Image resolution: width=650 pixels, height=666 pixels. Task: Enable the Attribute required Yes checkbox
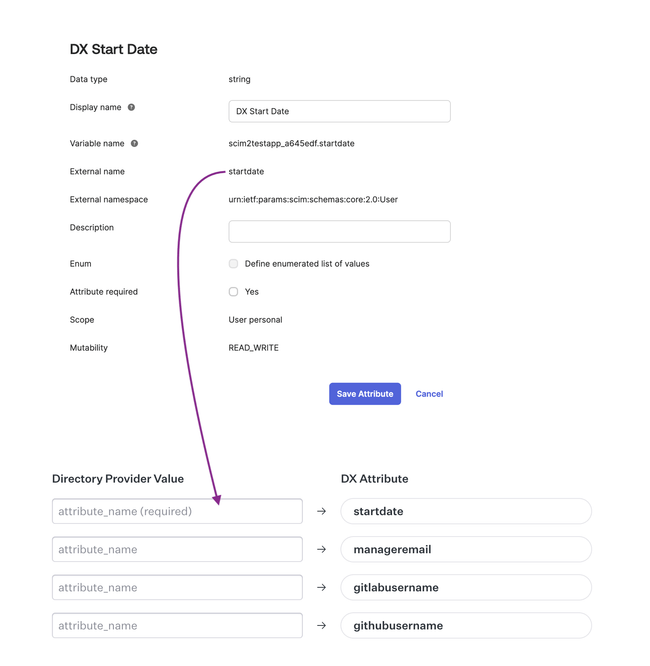pyautogui.click(x=233, y=292)
